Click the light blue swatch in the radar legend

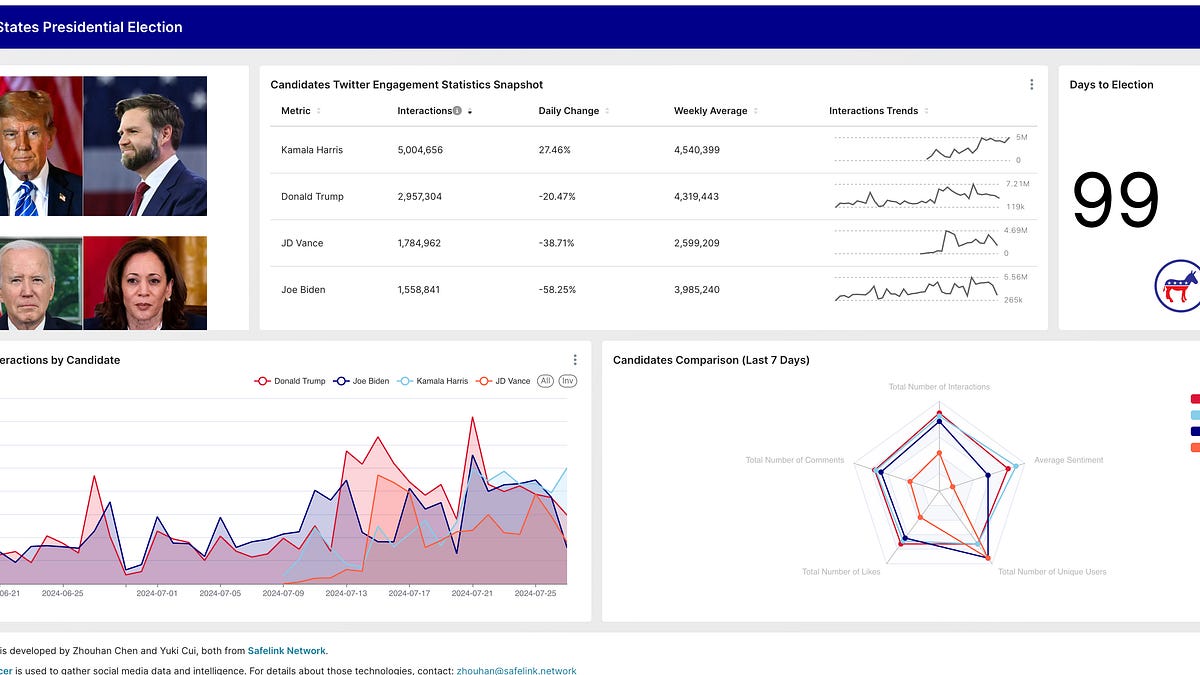click(x=1195, y=415)
